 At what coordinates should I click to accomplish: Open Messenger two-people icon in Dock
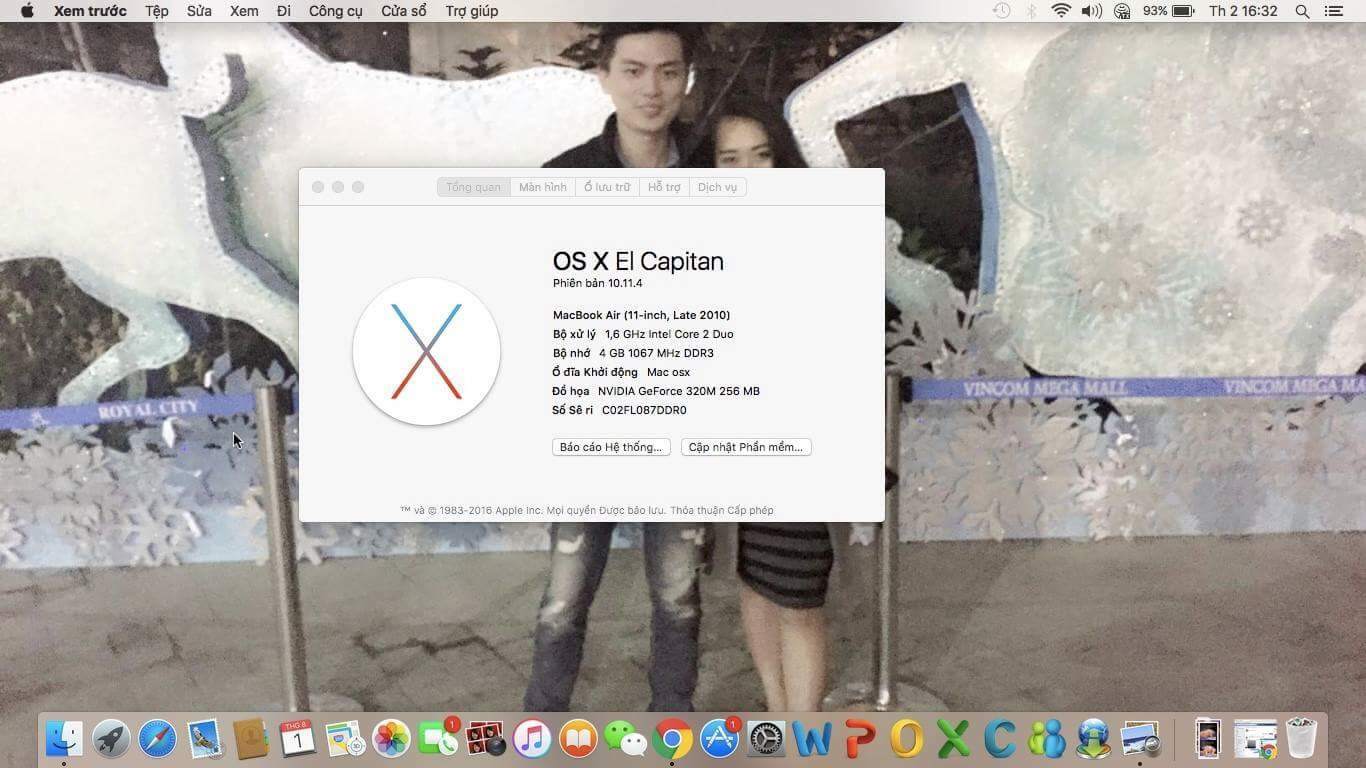[1047, 739]
